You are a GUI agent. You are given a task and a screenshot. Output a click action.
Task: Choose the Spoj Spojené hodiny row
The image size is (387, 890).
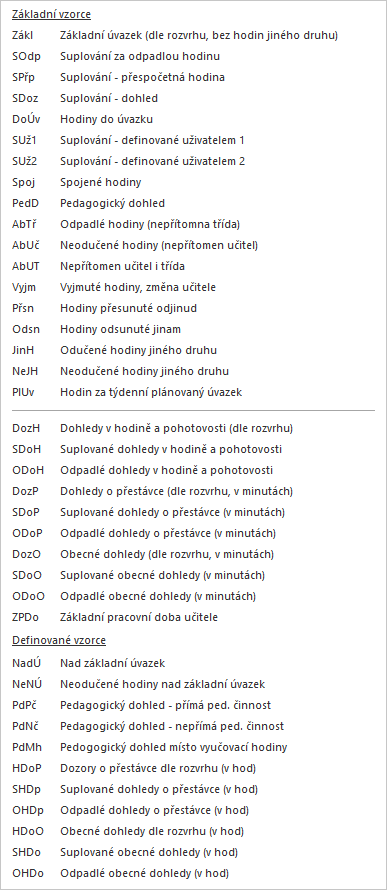[77, 182]
